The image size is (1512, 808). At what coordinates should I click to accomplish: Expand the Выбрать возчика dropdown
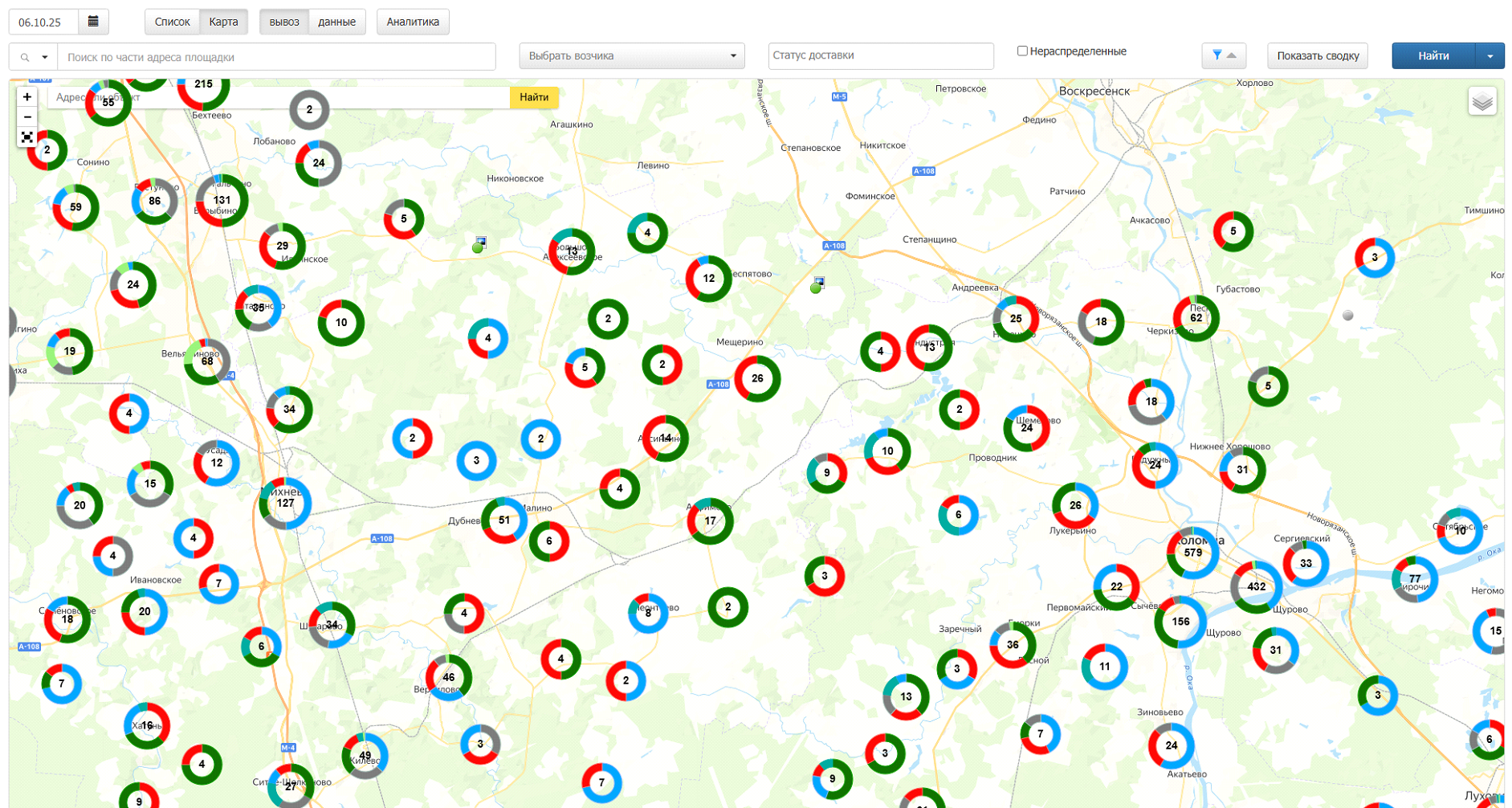coord(631,56)
